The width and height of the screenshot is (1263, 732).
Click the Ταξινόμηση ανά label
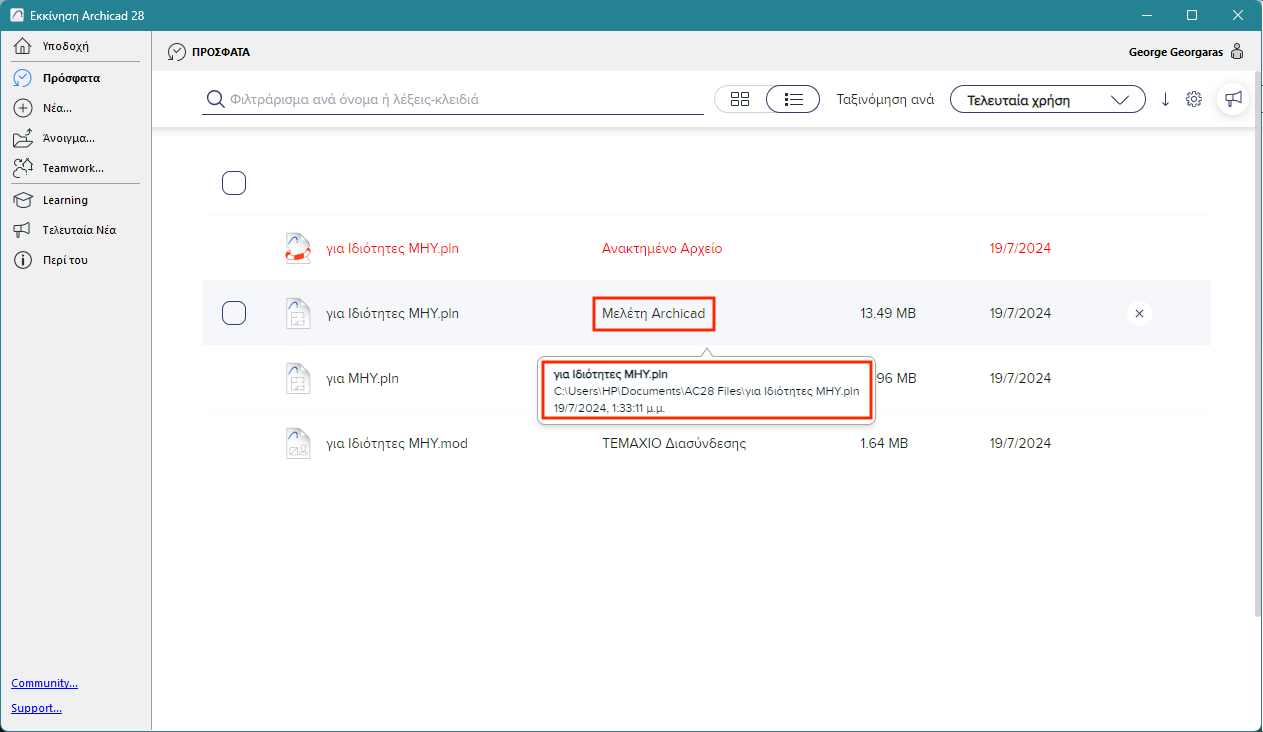885,99
